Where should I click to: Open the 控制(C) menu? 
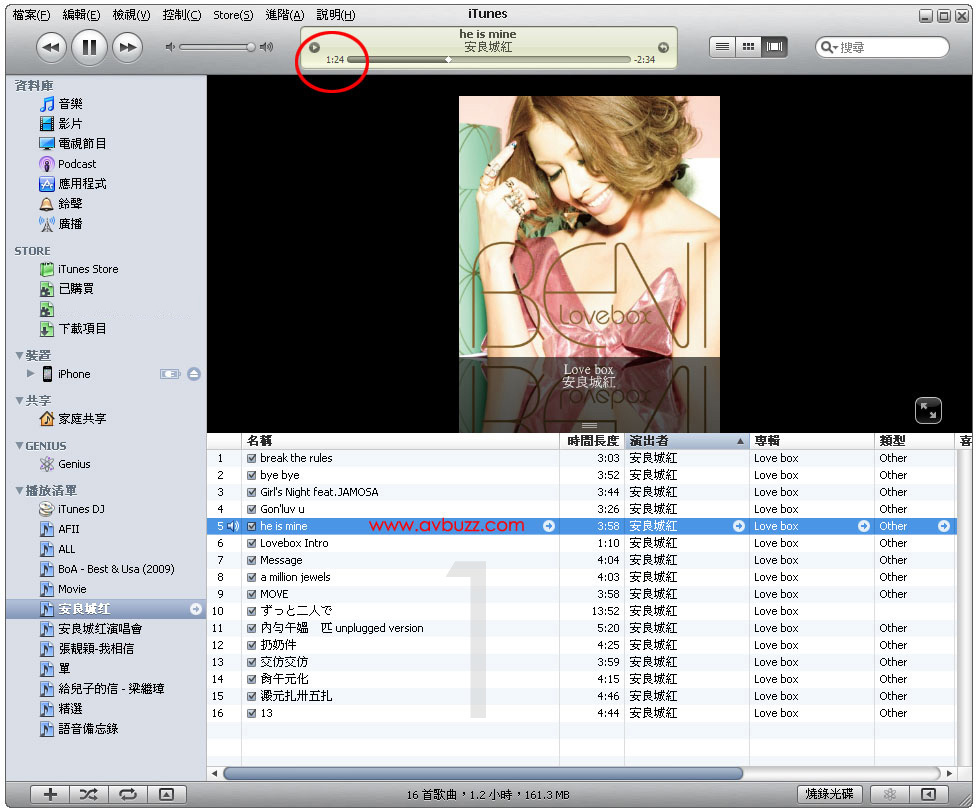coord(182,15)
